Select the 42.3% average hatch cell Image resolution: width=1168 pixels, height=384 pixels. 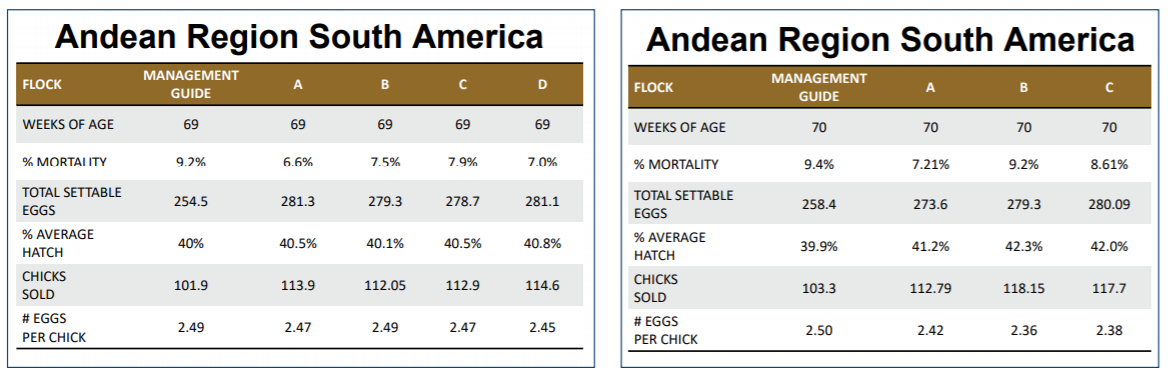(1024, 246)
